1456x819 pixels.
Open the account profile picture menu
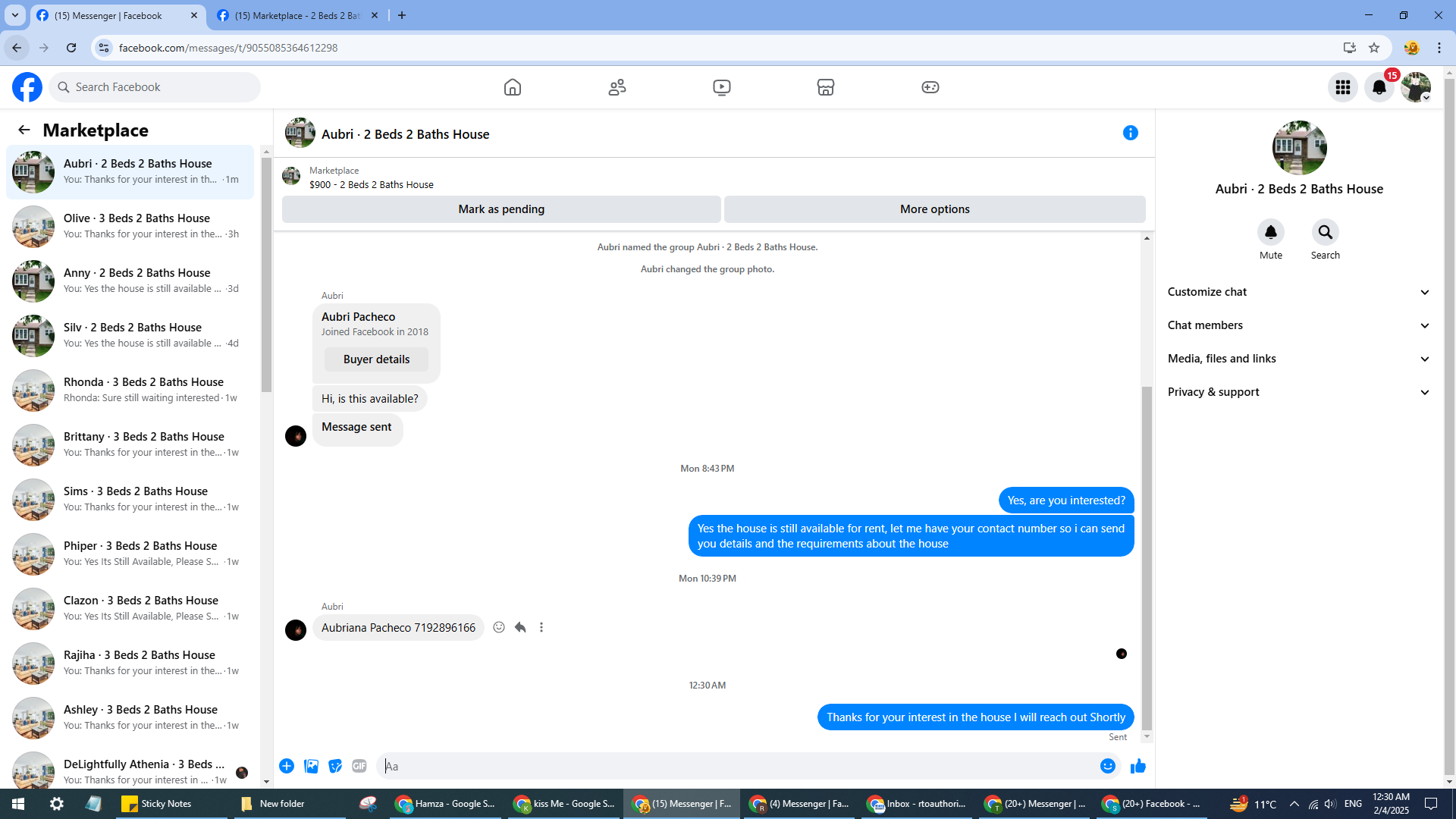pos(1416,87)
